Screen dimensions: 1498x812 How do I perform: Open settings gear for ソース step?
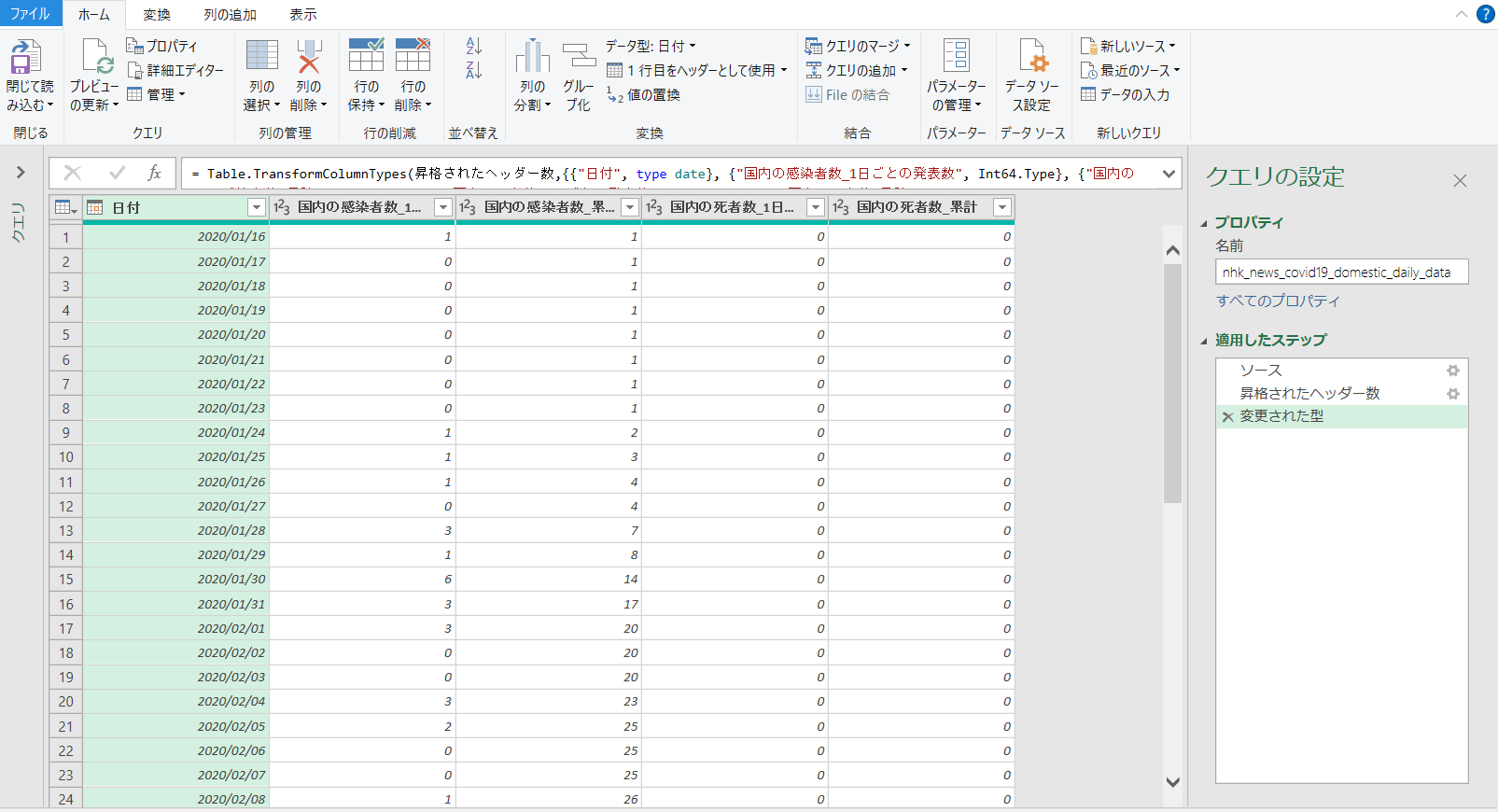point(1453,371)
